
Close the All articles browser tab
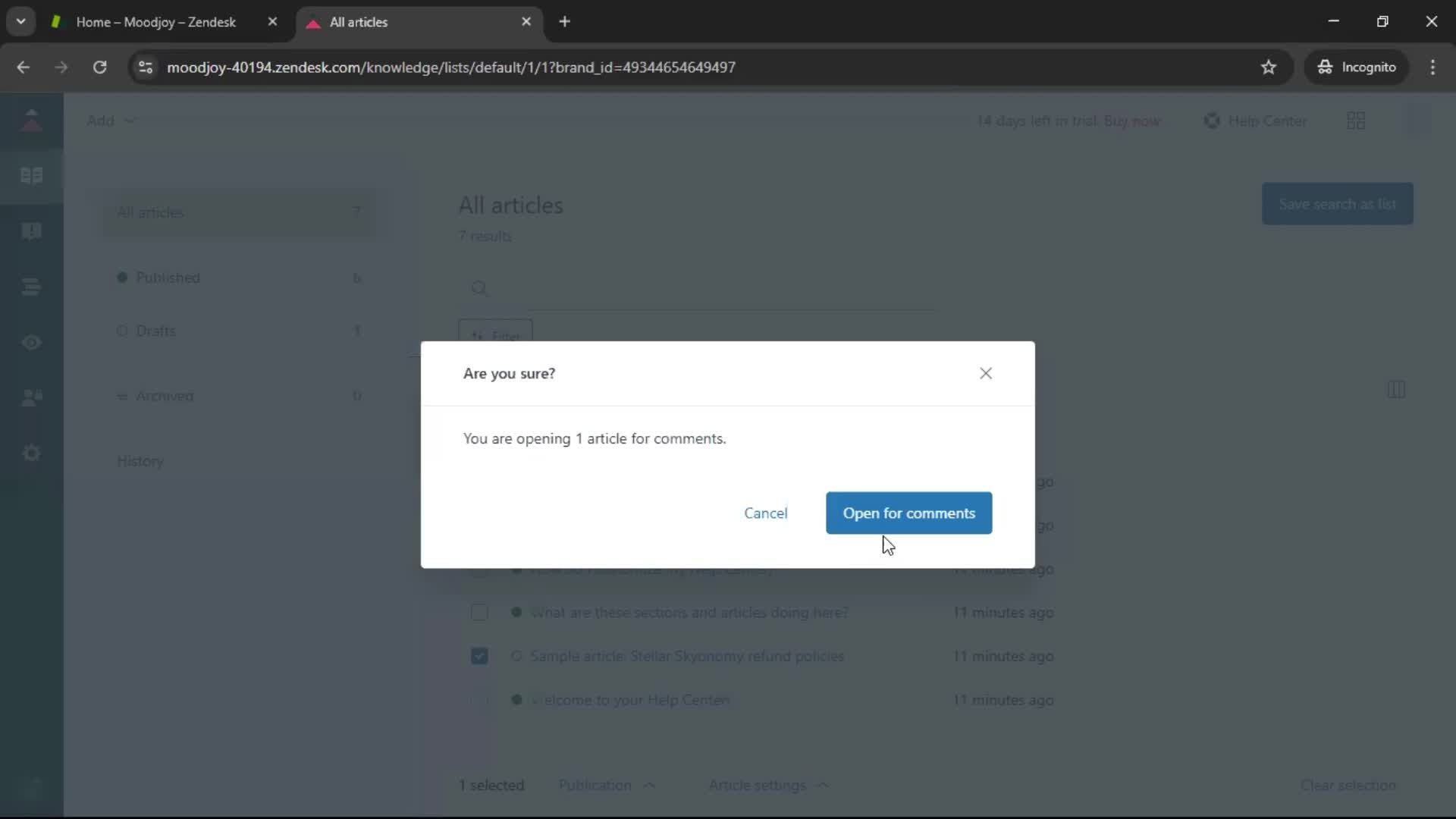[x=526, y=21]
